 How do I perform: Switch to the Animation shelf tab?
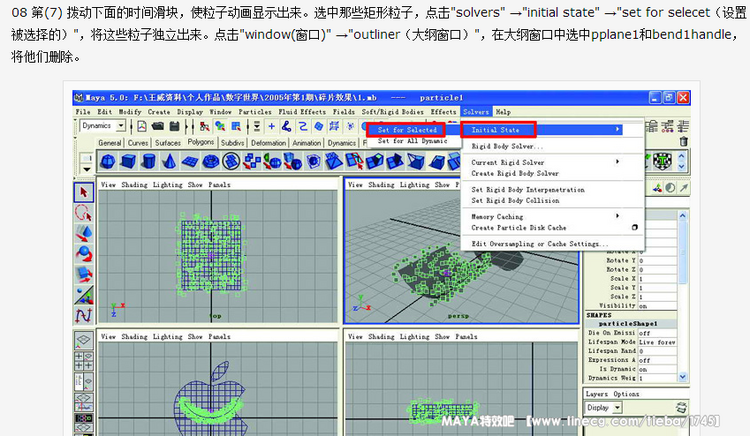307,143
